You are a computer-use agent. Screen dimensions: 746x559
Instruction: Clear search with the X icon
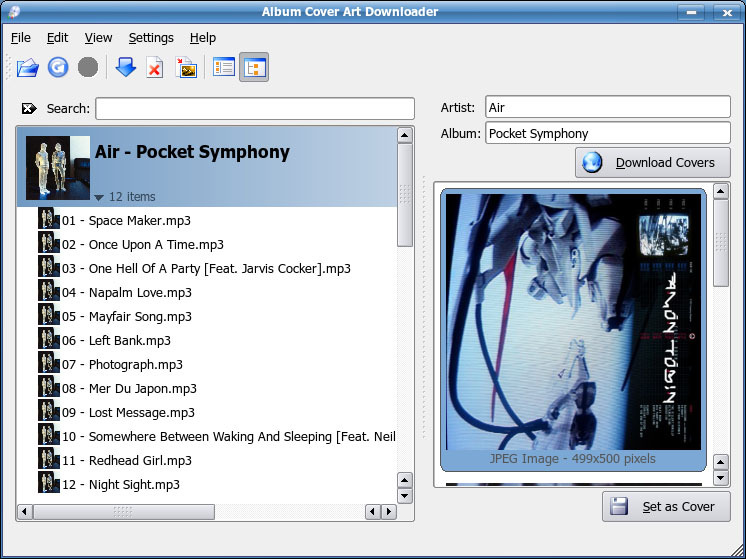pos(29,108)
